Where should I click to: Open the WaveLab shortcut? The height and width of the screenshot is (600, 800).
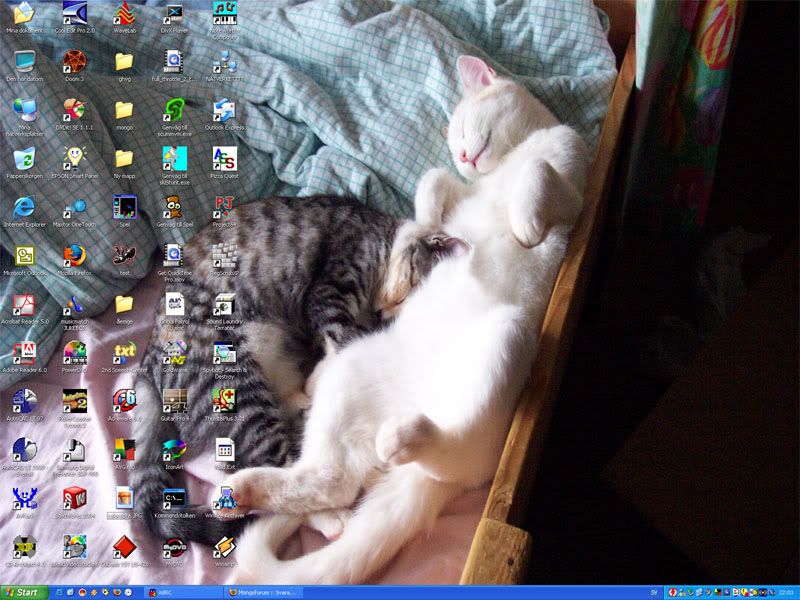(x=124, y=14)
